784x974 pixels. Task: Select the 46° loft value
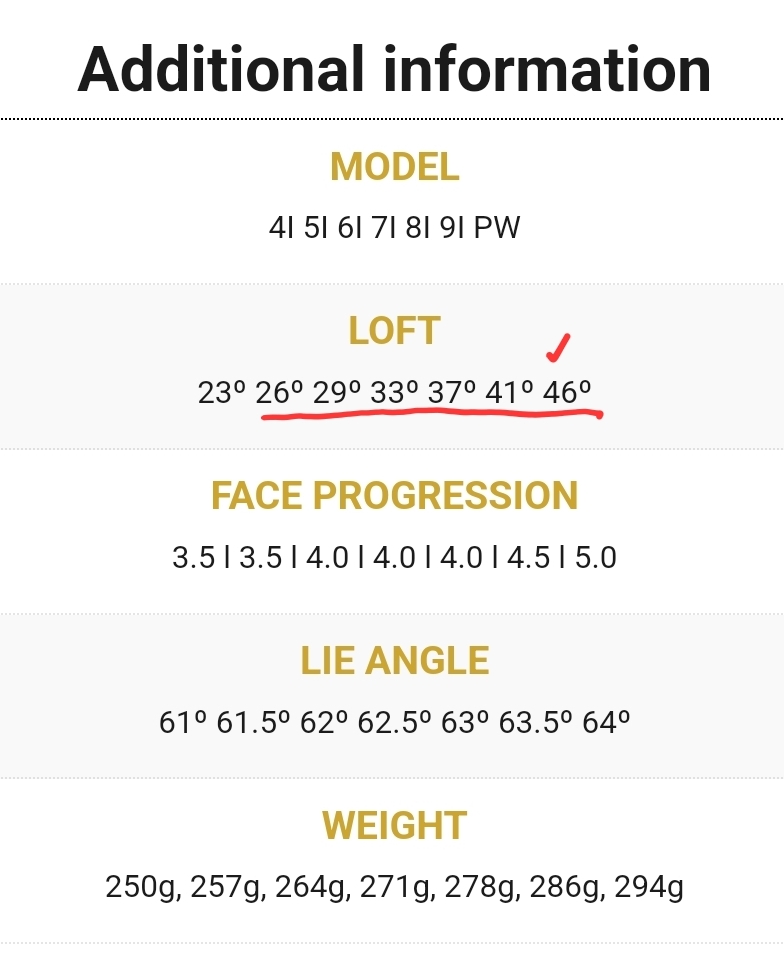pyautogui.click(x=567, y=393)
